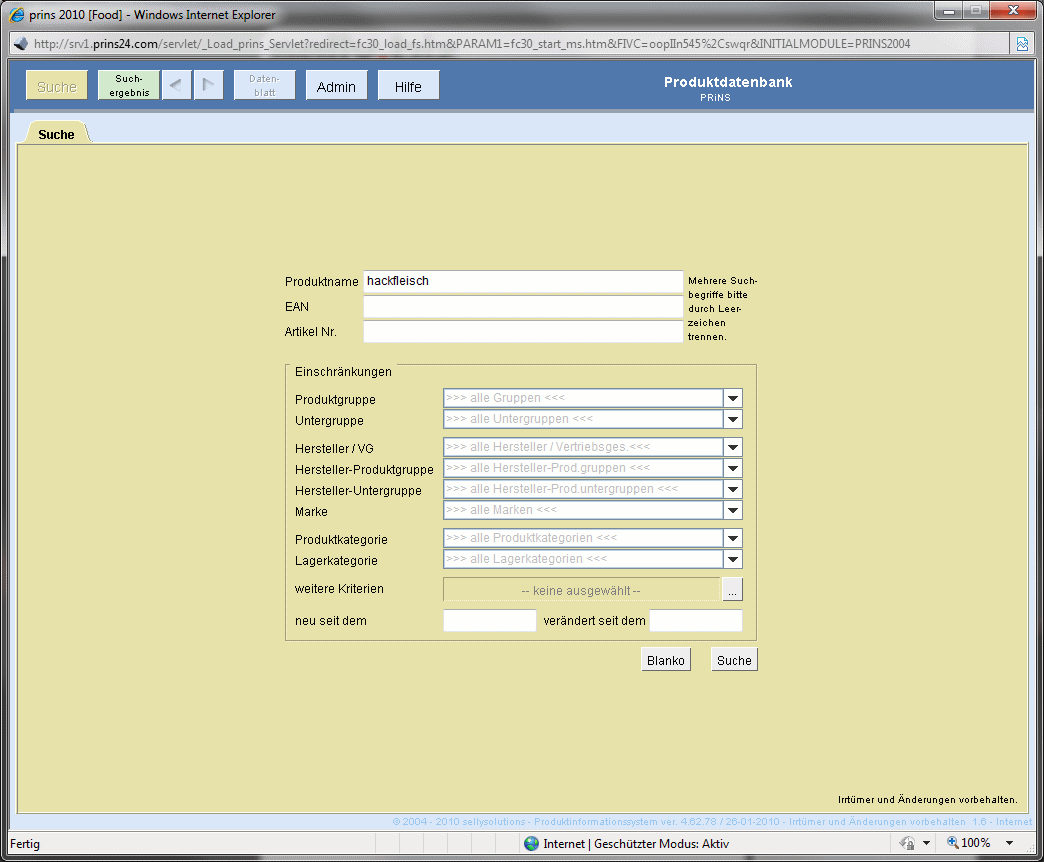Open the Hilfe menu
The width and height of the screenshot is (1044, 862).
408,86
